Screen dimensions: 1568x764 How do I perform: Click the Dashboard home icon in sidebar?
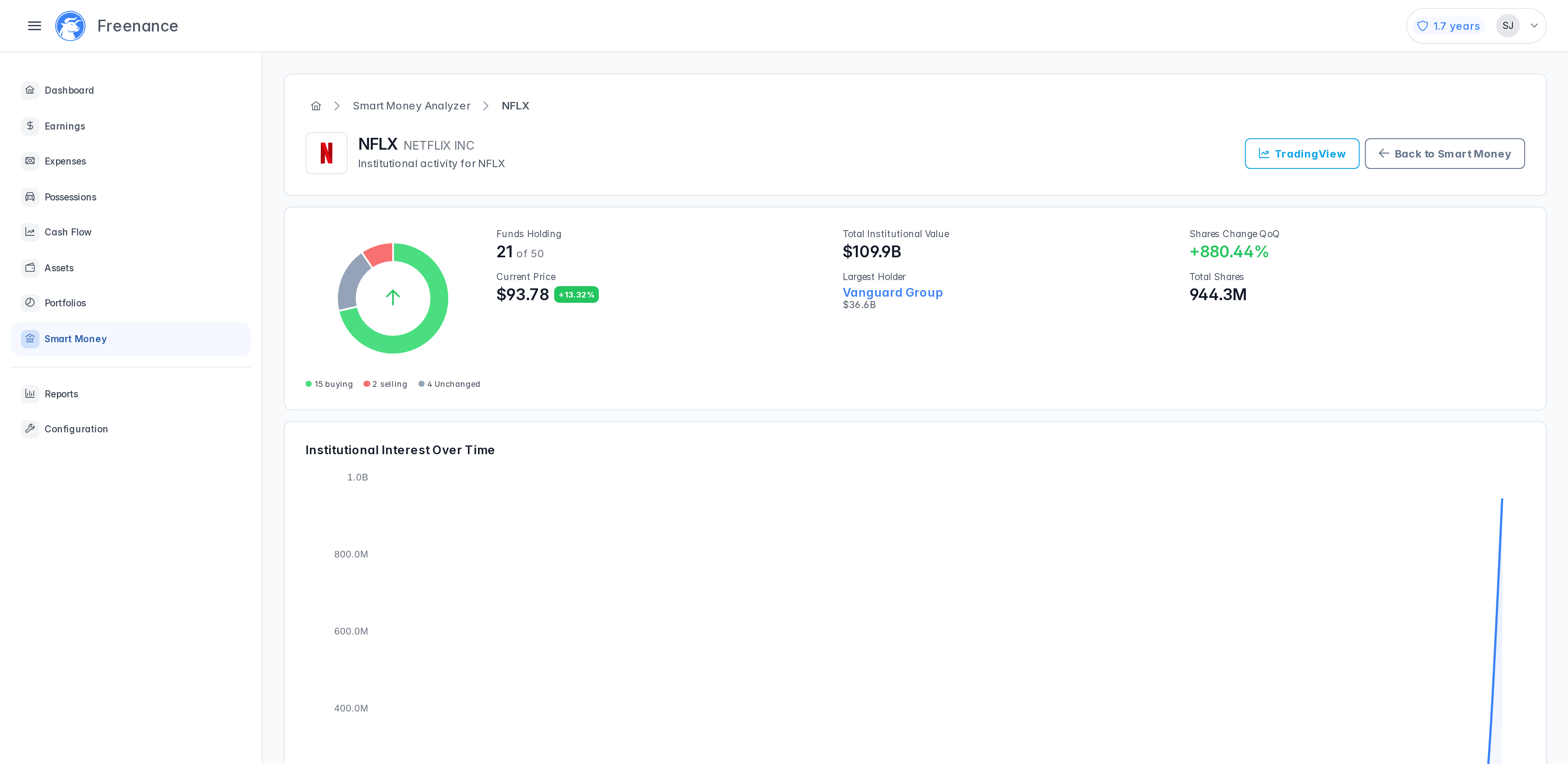point(30,90)
